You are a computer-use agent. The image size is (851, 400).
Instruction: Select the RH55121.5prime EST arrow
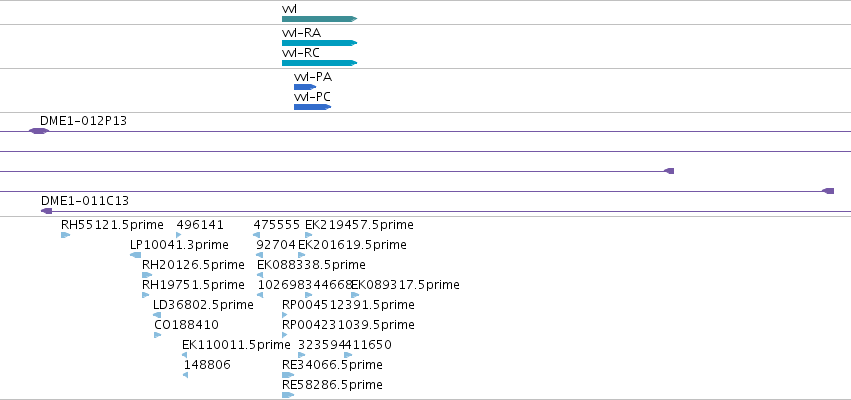(66, 235)
